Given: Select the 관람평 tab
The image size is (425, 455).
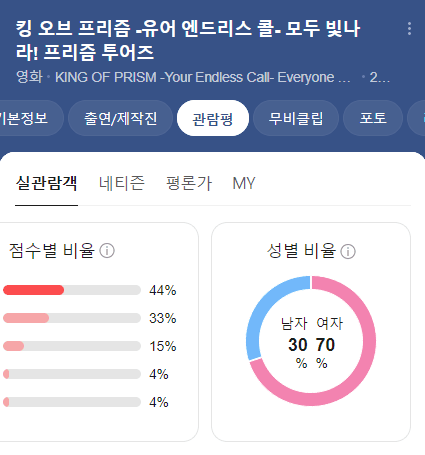Looking at the screenshot, I should coord(213,118).
